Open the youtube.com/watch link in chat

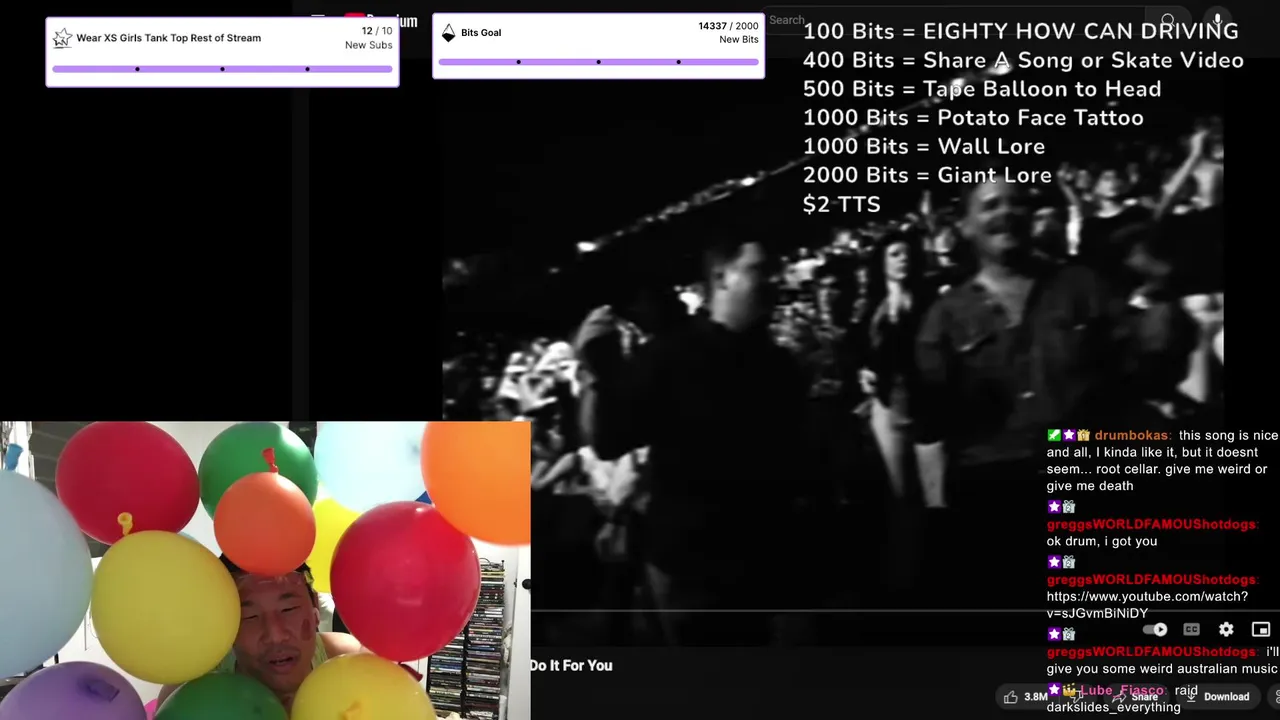coord(1147,605)
